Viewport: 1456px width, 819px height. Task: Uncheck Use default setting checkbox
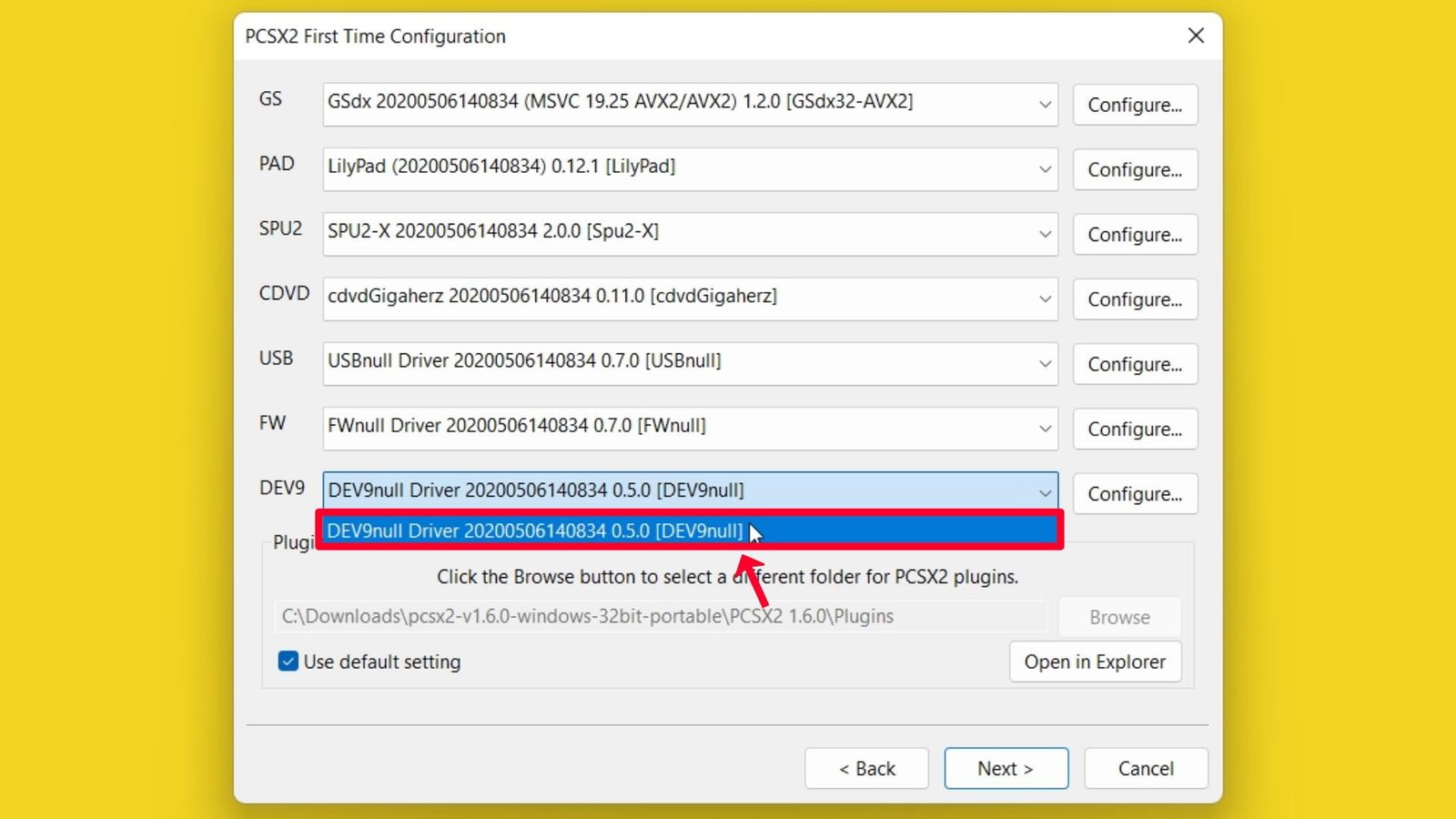[x=288, y=662]
